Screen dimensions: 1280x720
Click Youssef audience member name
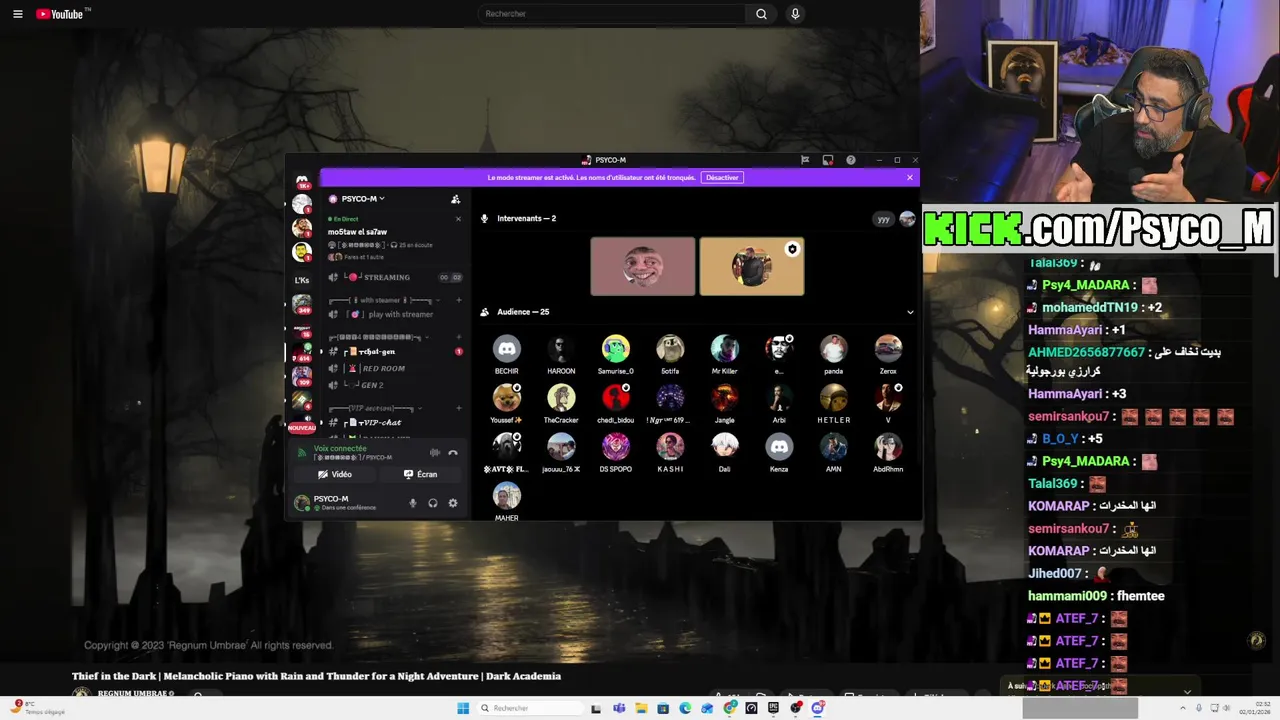pyautogui.click(x=506, y=420)
